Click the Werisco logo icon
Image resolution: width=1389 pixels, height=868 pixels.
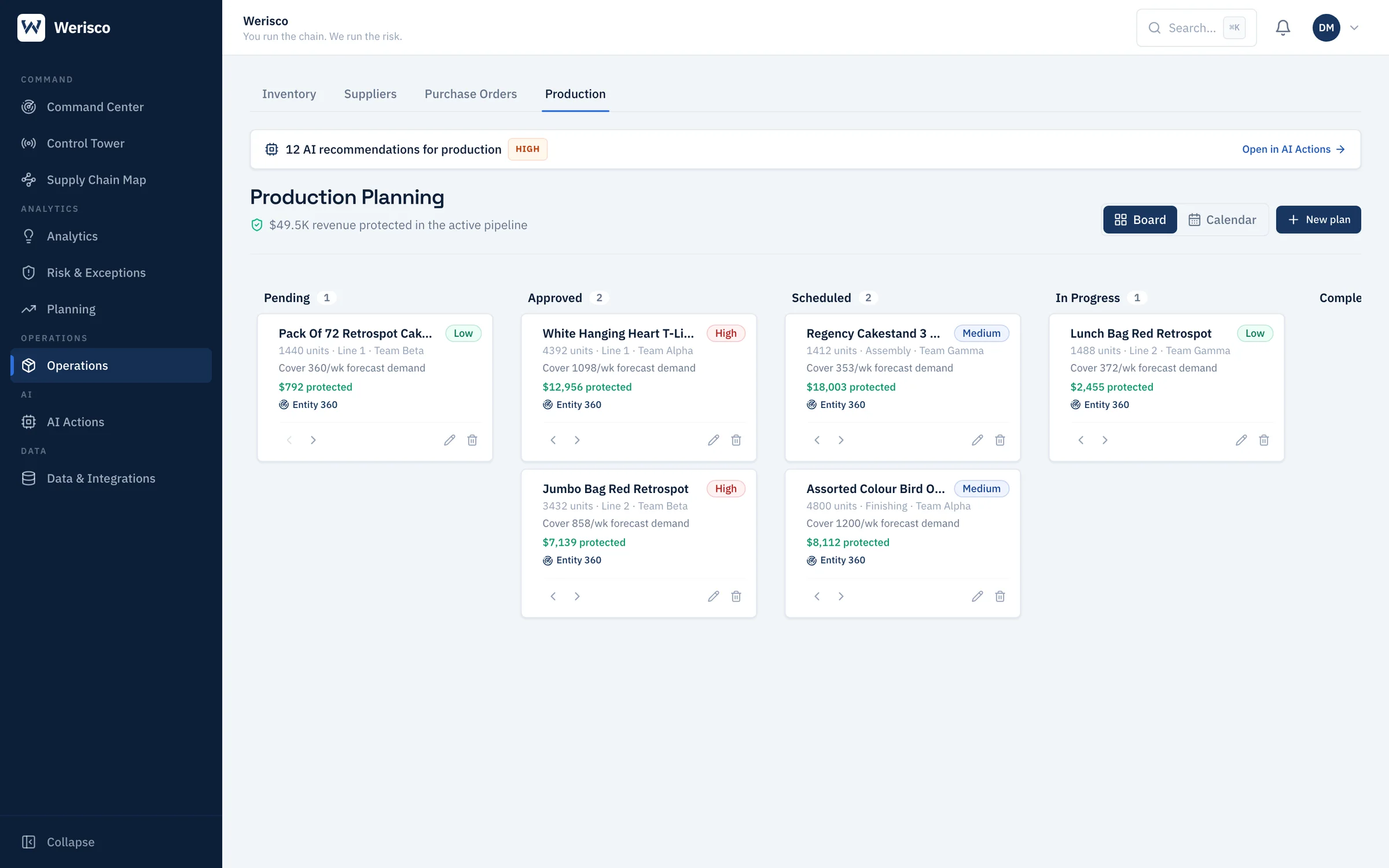click(x=31, y=28)
